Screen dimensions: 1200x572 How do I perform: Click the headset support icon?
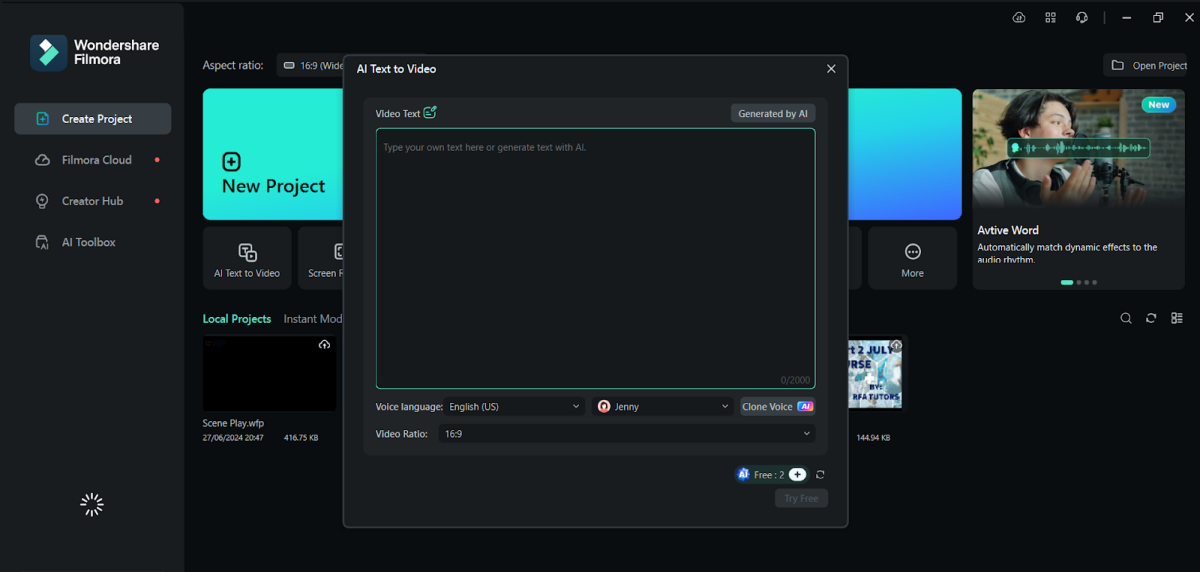click(1081, 18)
